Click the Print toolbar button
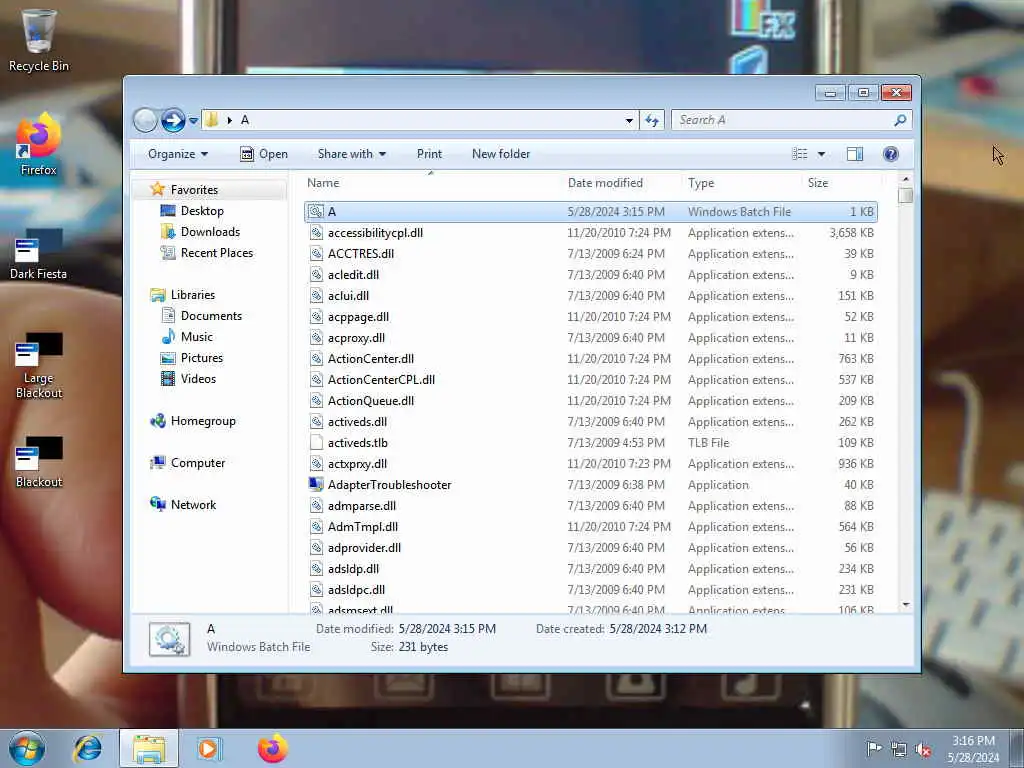 pos(429,154)
